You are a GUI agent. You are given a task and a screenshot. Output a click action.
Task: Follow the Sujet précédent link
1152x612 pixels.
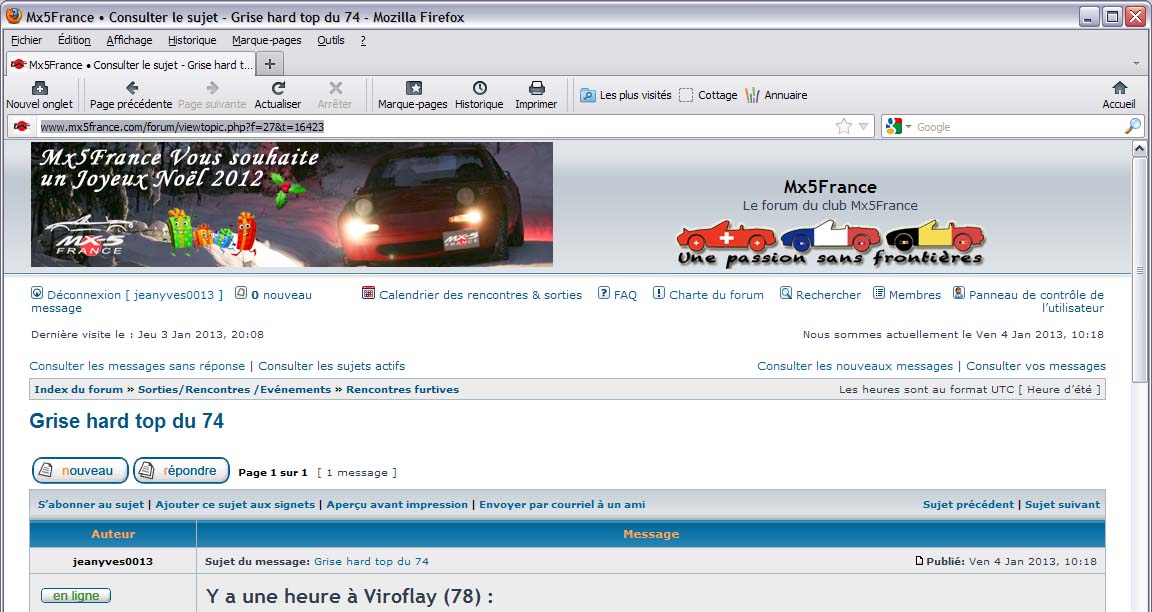967,505
